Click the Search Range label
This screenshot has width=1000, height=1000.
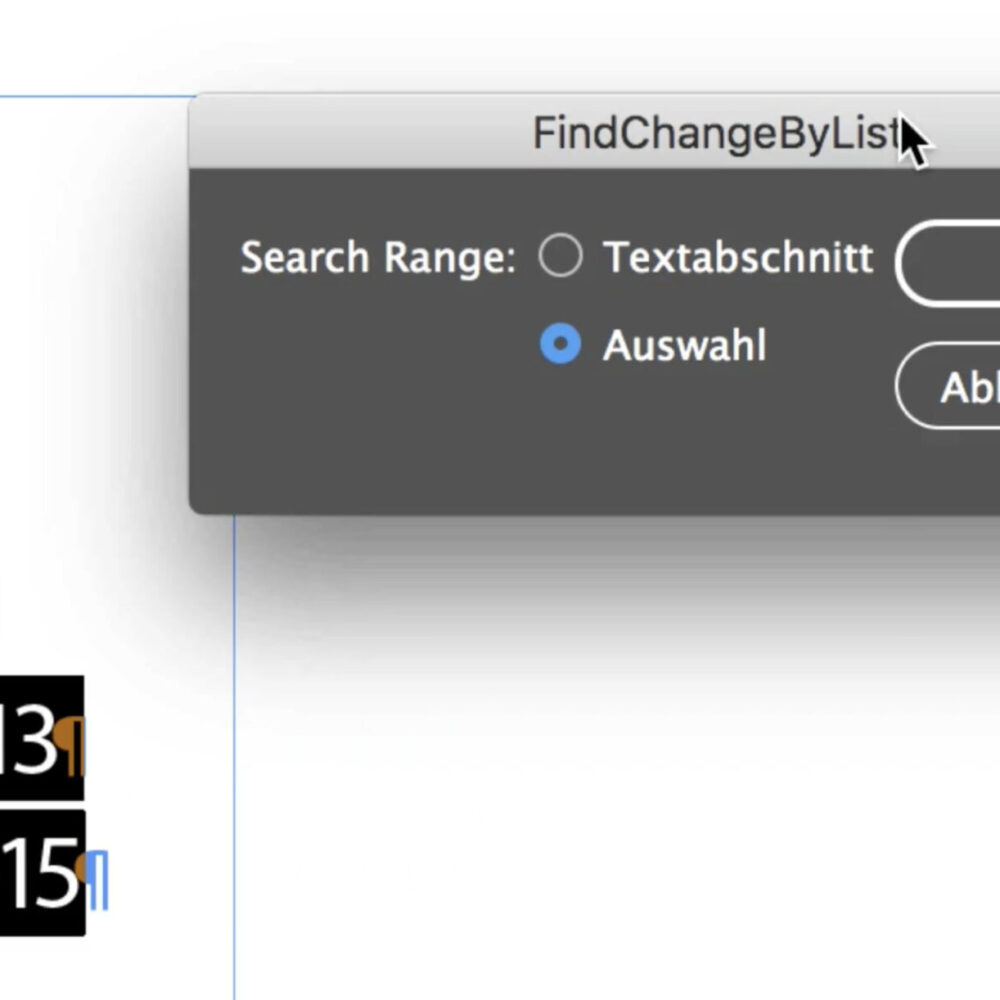pos(378,258)
